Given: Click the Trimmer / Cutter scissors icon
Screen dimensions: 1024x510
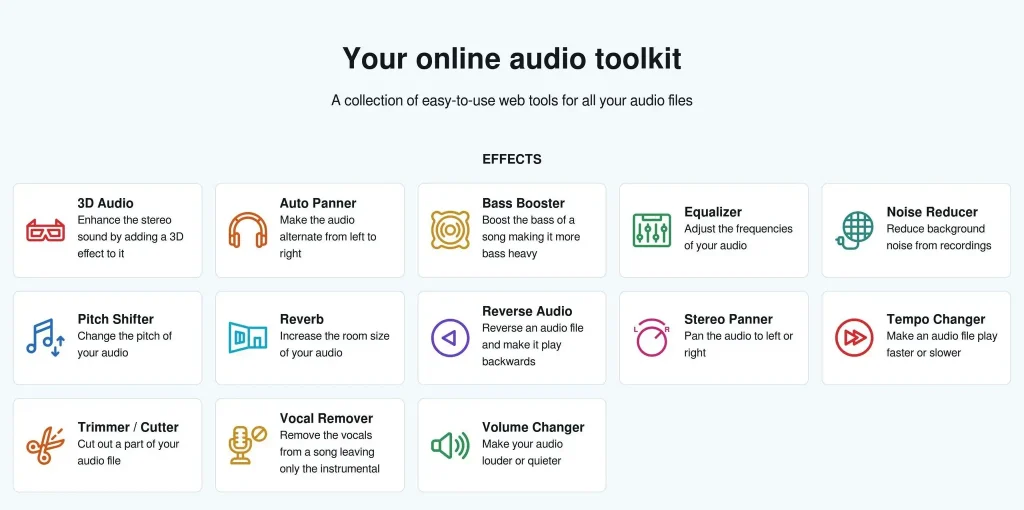Looking at the screenshot, I should [x=45, y=445].
